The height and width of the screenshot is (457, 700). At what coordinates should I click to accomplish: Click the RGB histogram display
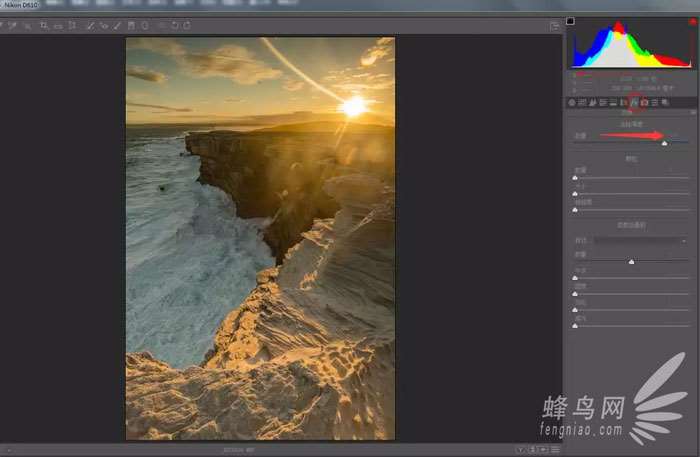click(632, 43)
